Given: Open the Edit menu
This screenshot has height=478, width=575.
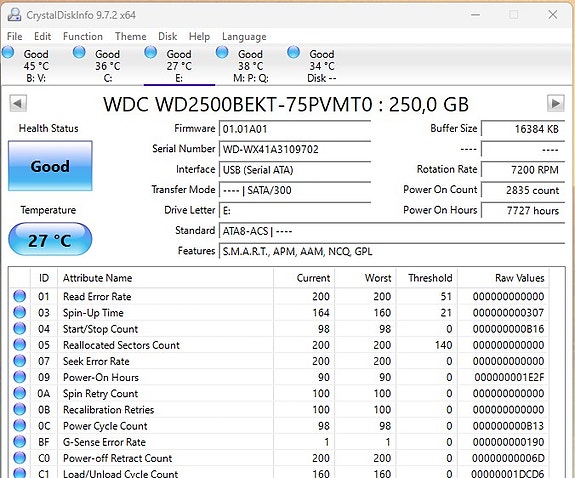Looking at the screenshot, I should click(x=43, y=36).
